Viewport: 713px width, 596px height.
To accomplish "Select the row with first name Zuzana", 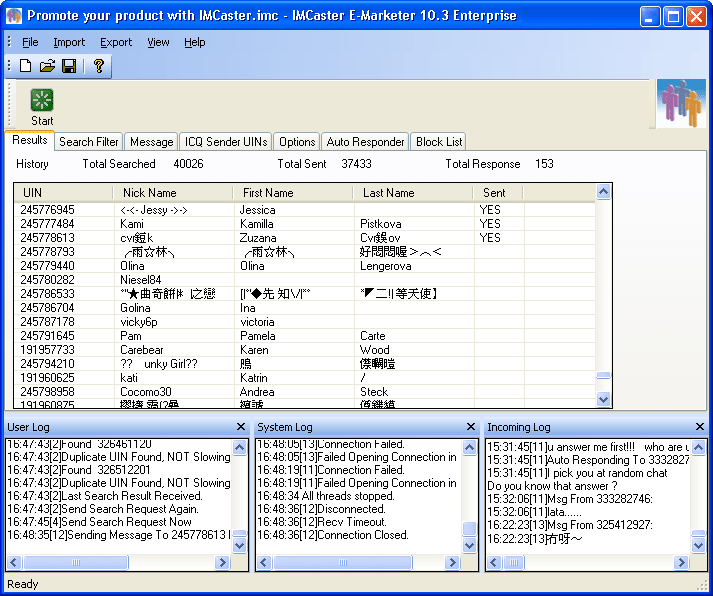I will 305,238.
